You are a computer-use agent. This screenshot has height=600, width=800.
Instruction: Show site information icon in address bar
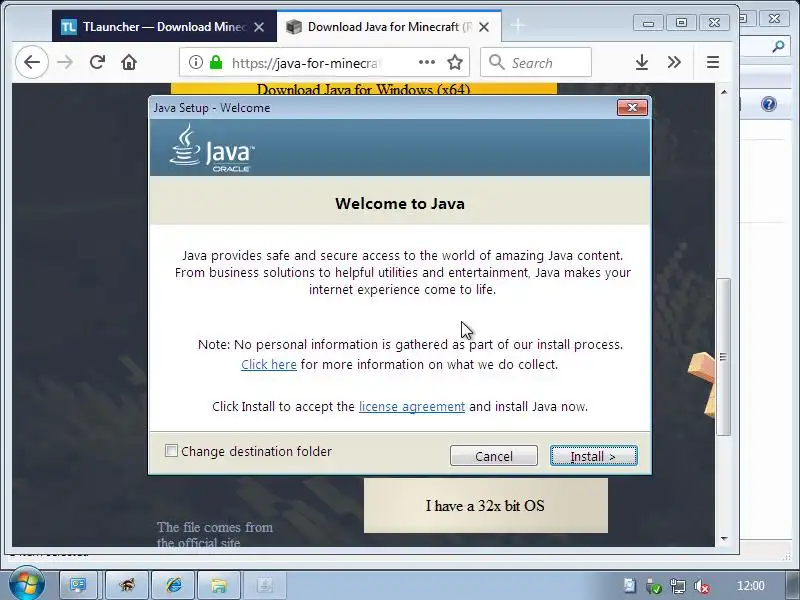(195, 62)
